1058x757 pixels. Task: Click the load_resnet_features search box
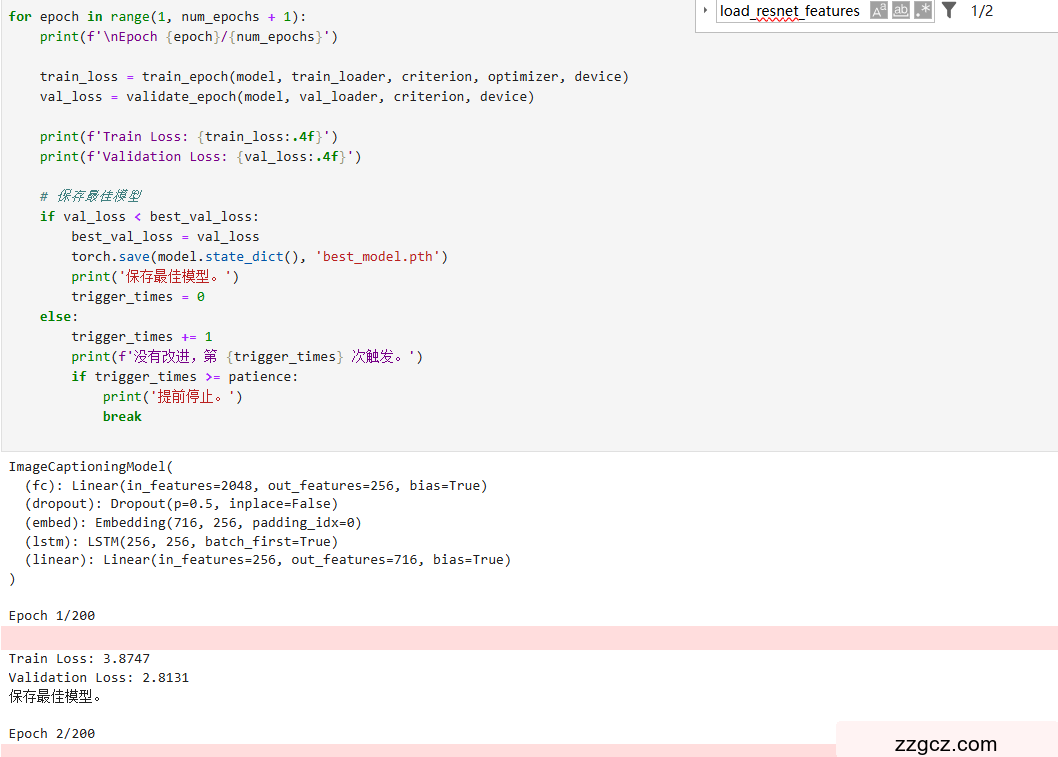tap(789, 11)
